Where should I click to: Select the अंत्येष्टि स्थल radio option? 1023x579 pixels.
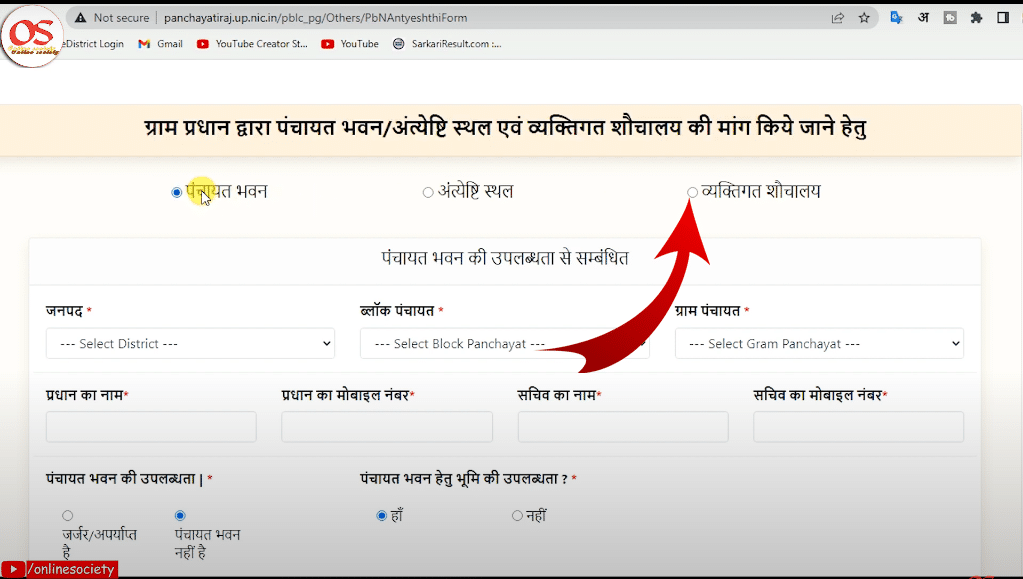(x=428, y=192)
